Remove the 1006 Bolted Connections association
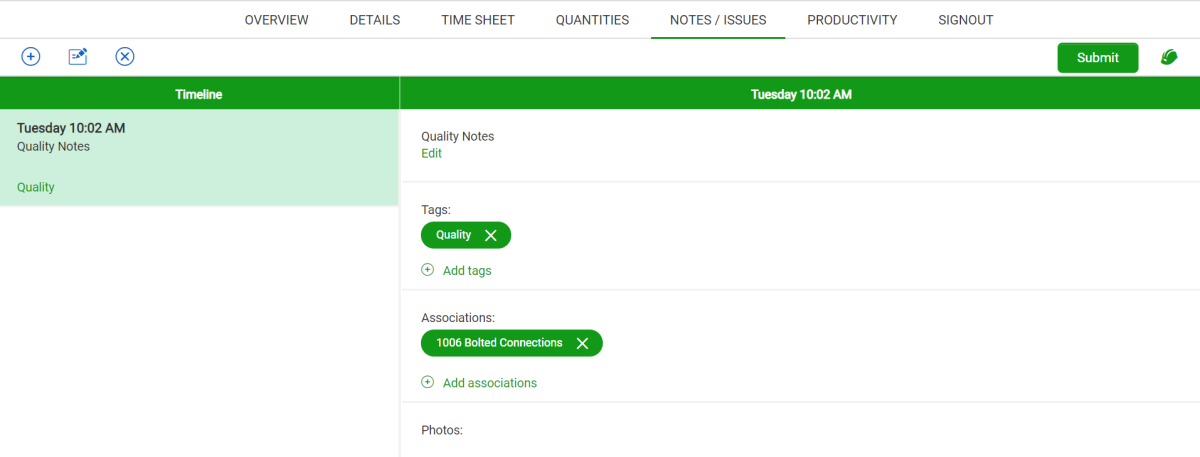The height and width of the screenshot is (457, 1200). (x=582, y=343)
